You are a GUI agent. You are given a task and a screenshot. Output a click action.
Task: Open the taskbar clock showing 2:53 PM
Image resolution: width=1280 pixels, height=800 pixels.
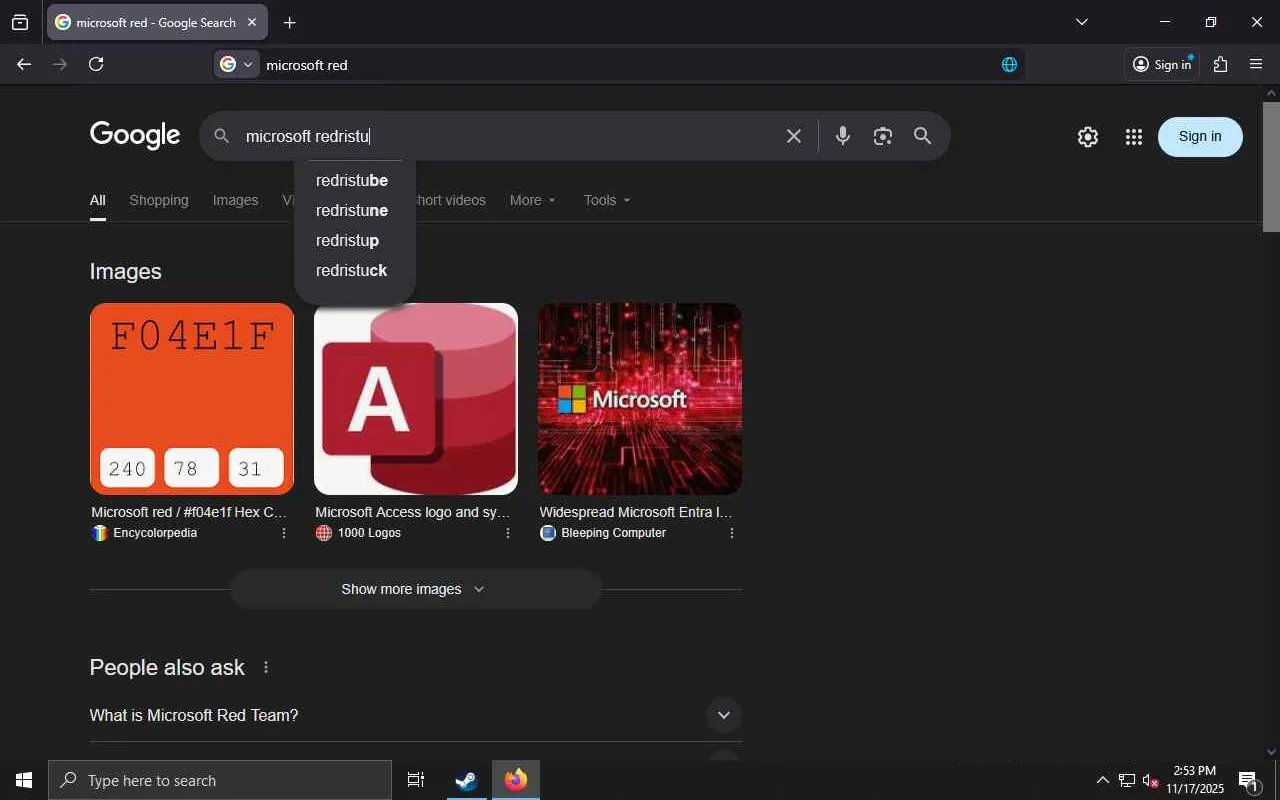pos(1195,780)
